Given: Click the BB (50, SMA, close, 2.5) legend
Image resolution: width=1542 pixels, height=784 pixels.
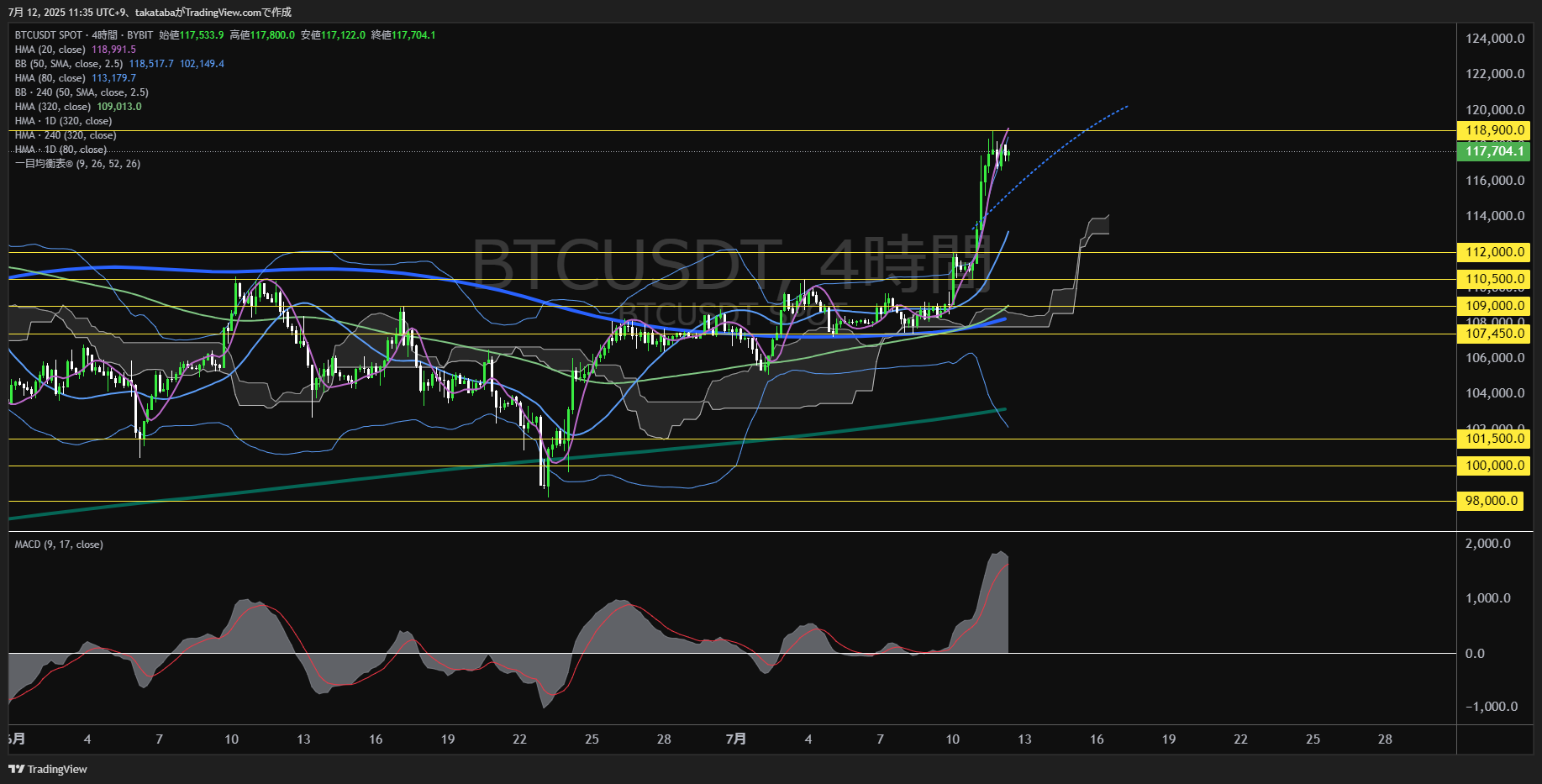Looking at the screenshot, I should click(x=69, y=64).
